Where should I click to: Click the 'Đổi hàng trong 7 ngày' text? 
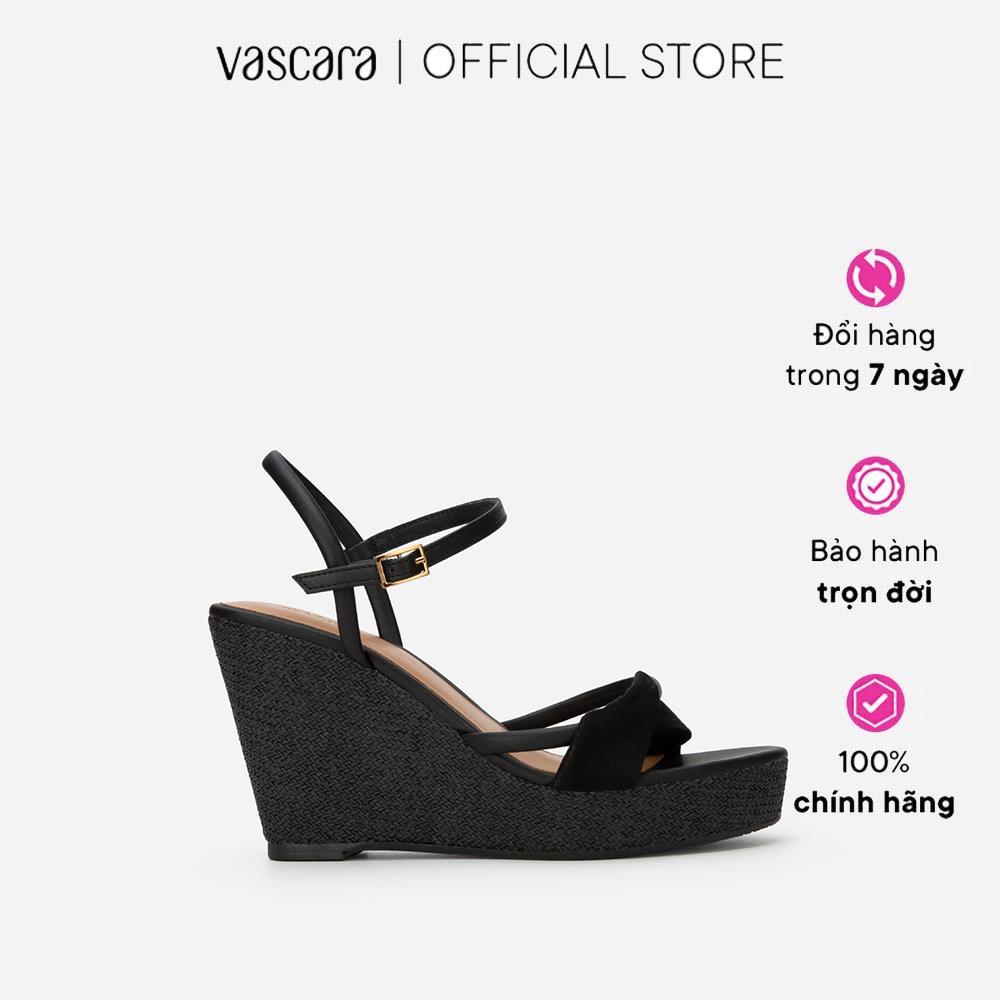point(874,355)
